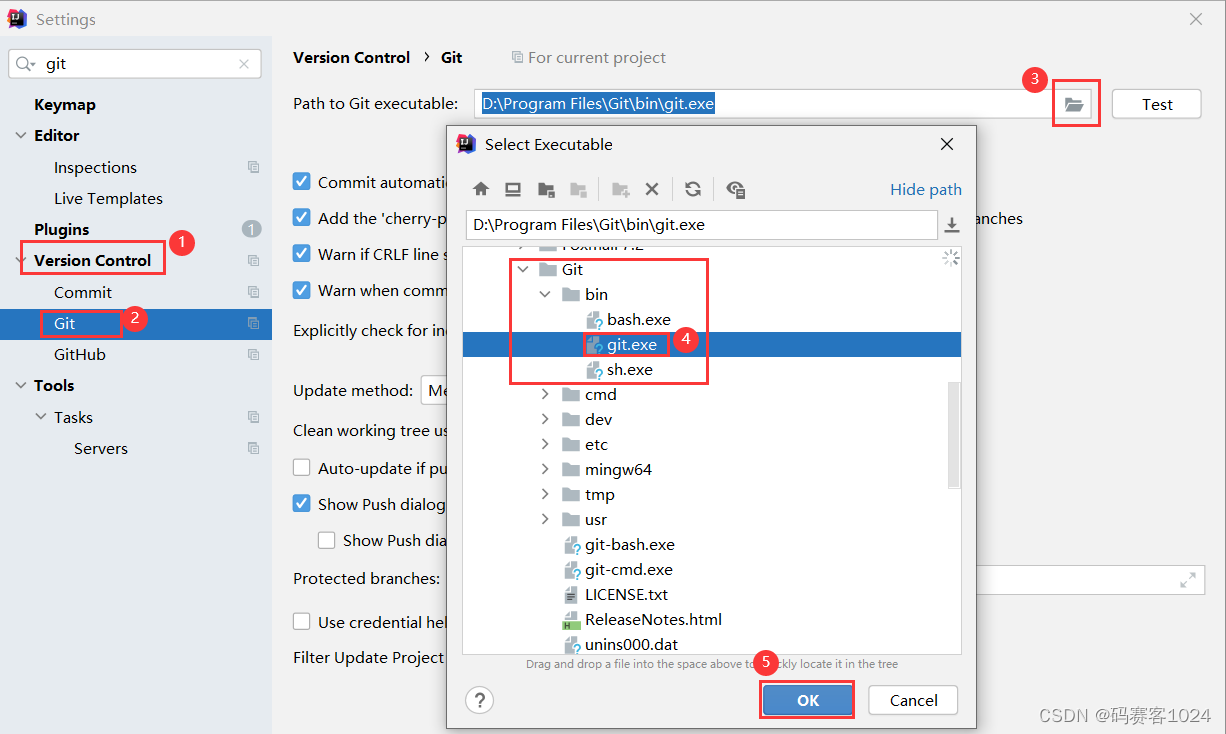Jump to Desktop directory icon

[x=513, y=189]
